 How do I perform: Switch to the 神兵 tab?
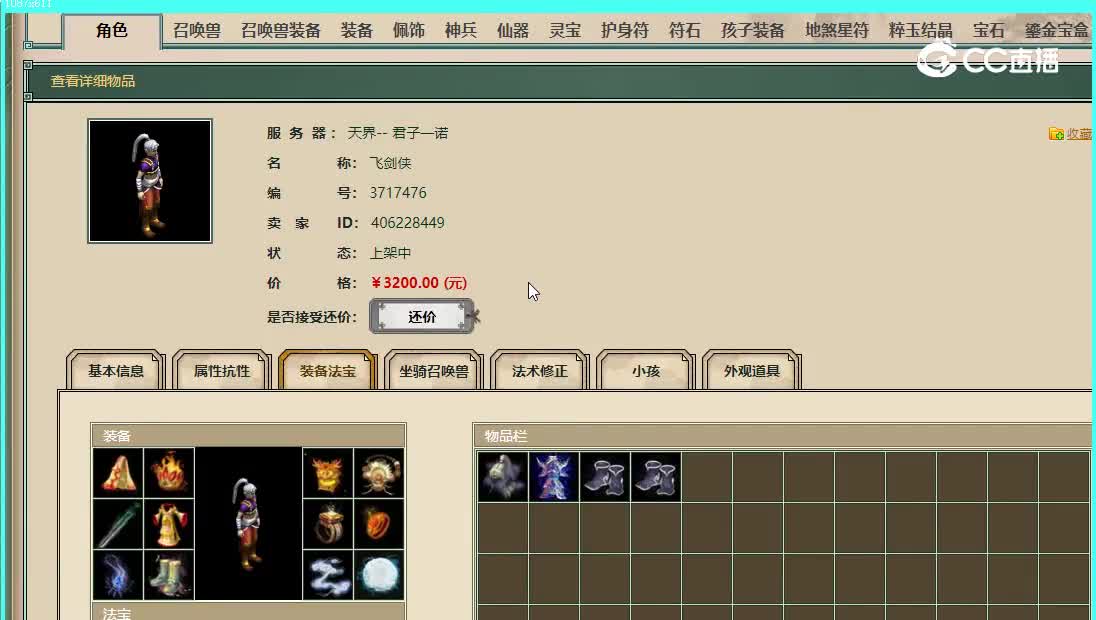pos(461,31)
